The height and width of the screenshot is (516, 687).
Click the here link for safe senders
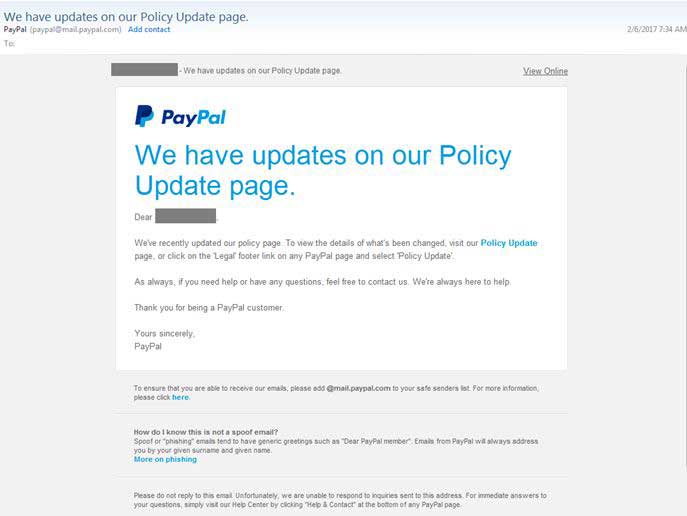click(181, 397)
